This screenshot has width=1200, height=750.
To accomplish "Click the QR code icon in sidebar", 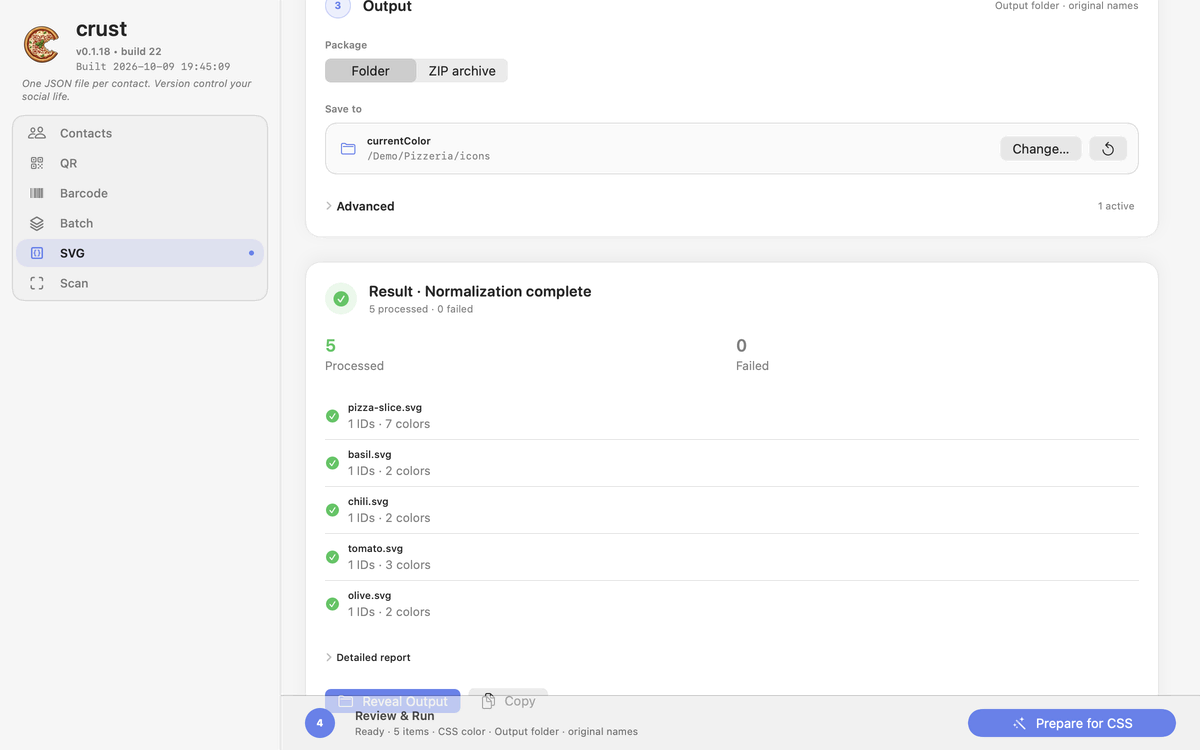I will (37, 163).
